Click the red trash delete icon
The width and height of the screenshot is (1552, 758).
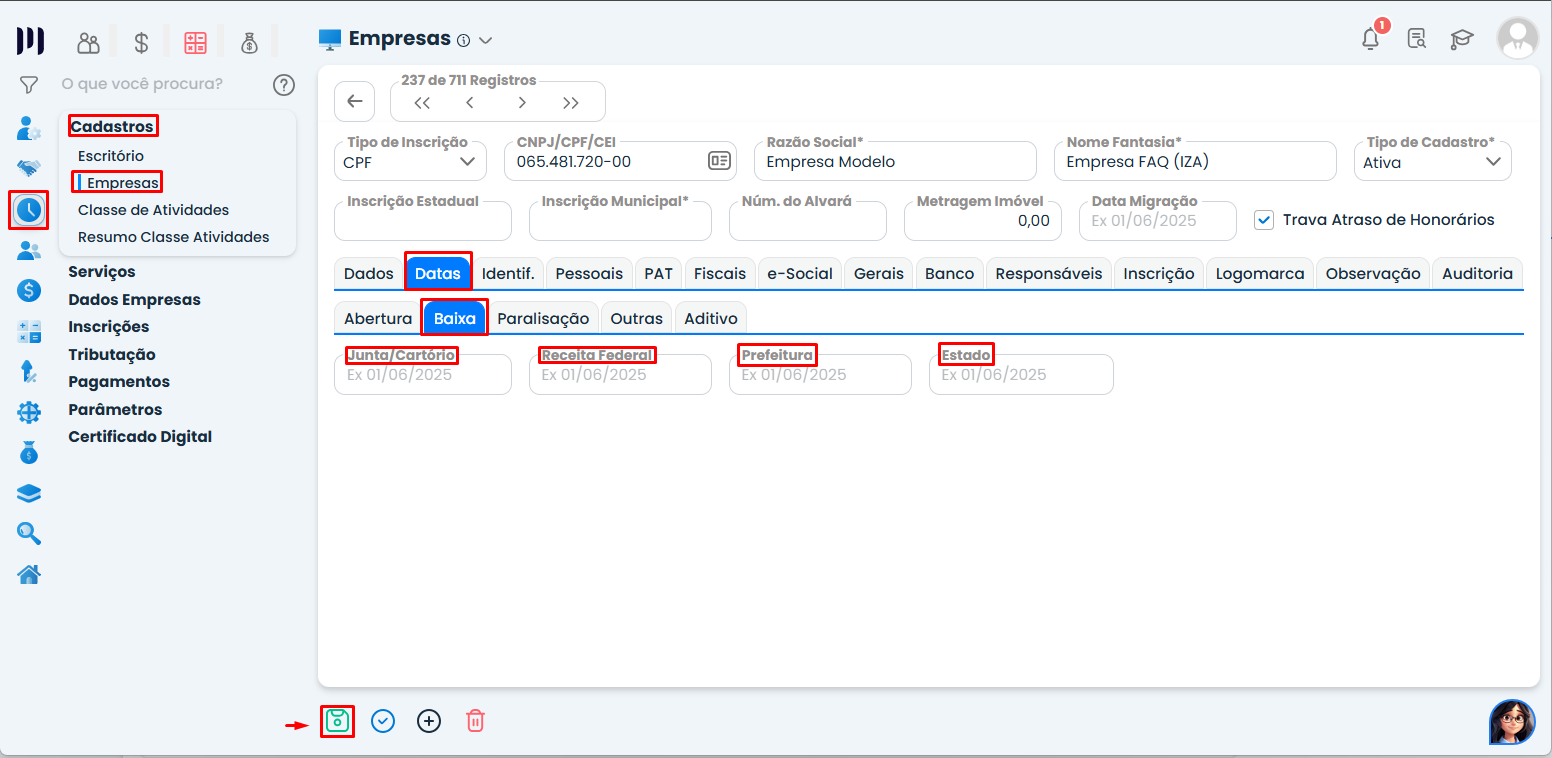[x=476, y=721]
